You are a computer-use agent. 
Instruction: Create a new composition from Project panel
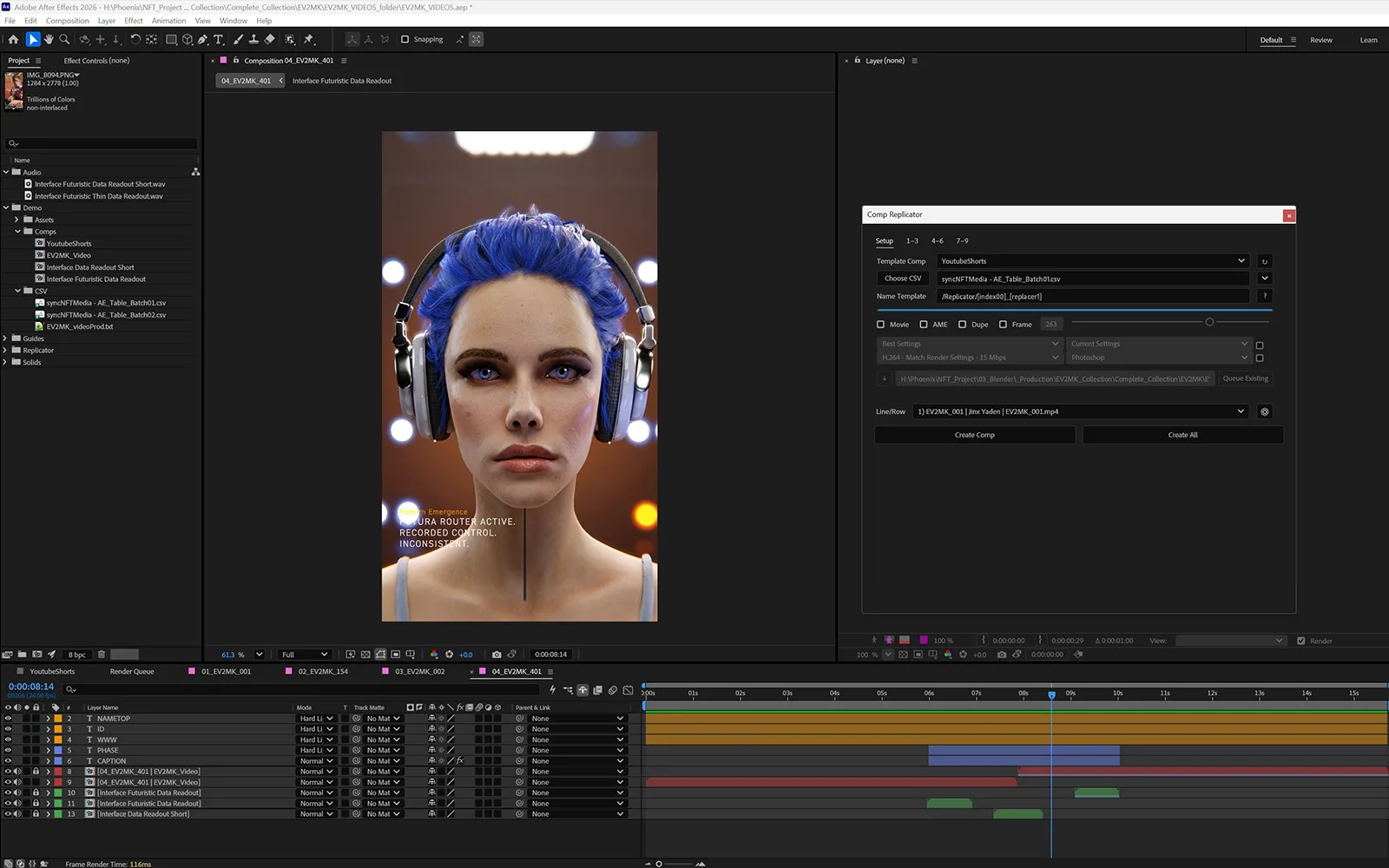[x=37, y=654]
